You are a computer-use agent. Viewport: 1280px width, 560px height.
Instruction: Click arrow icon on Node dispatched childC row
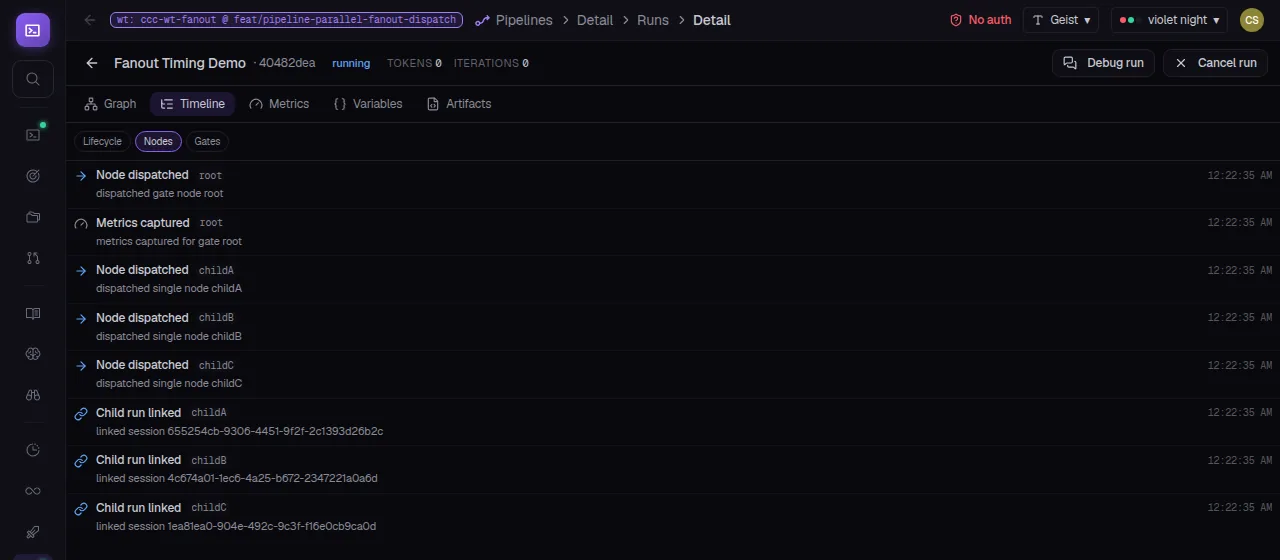[81, 365]
